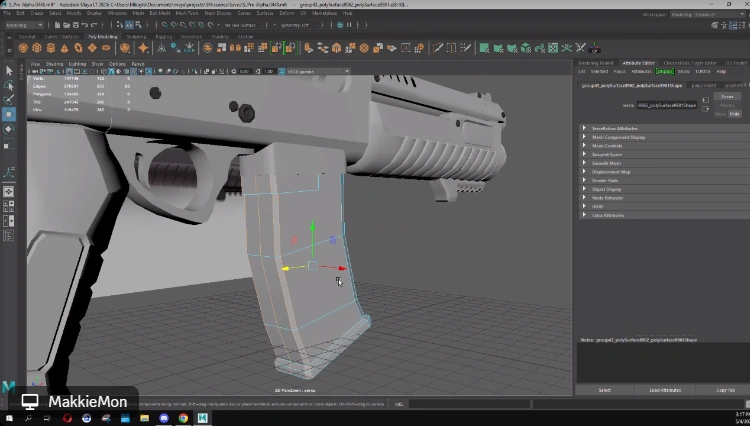Click the Maya icon in taskbar
This screenshot has width=750, height=426.
[x=201, y=419]
